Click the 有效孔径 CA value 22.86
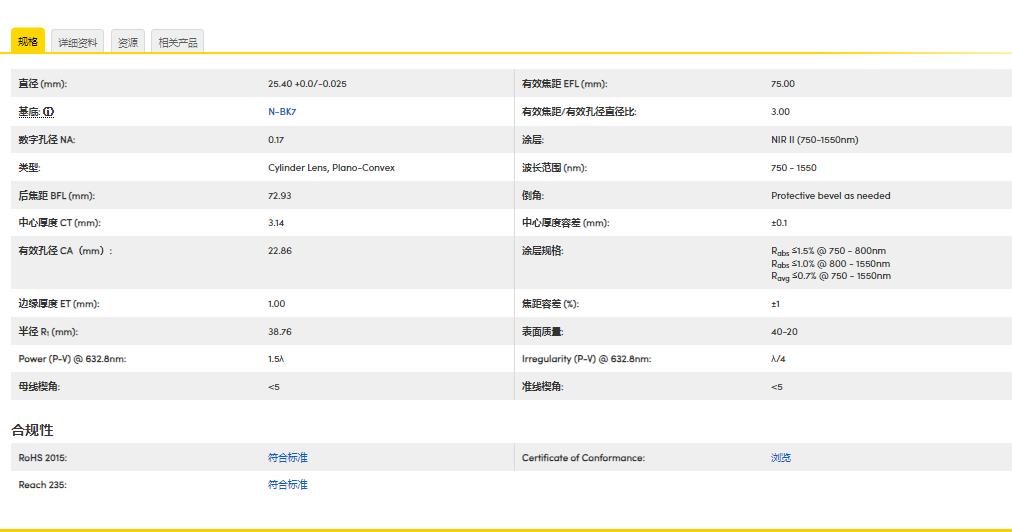 280,251
